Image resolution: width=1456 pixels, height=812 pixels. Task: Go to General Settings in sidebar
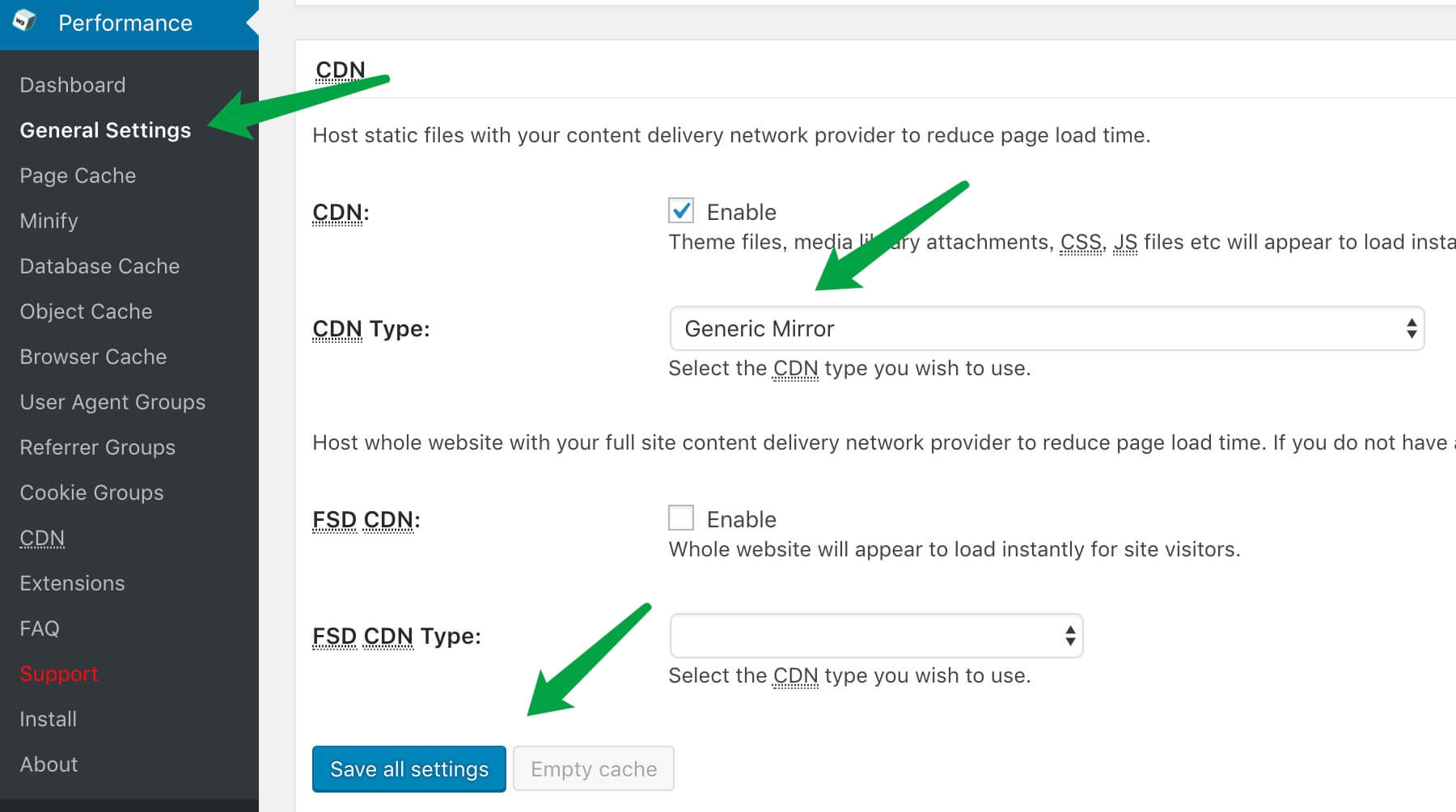[x=105, y=130]
